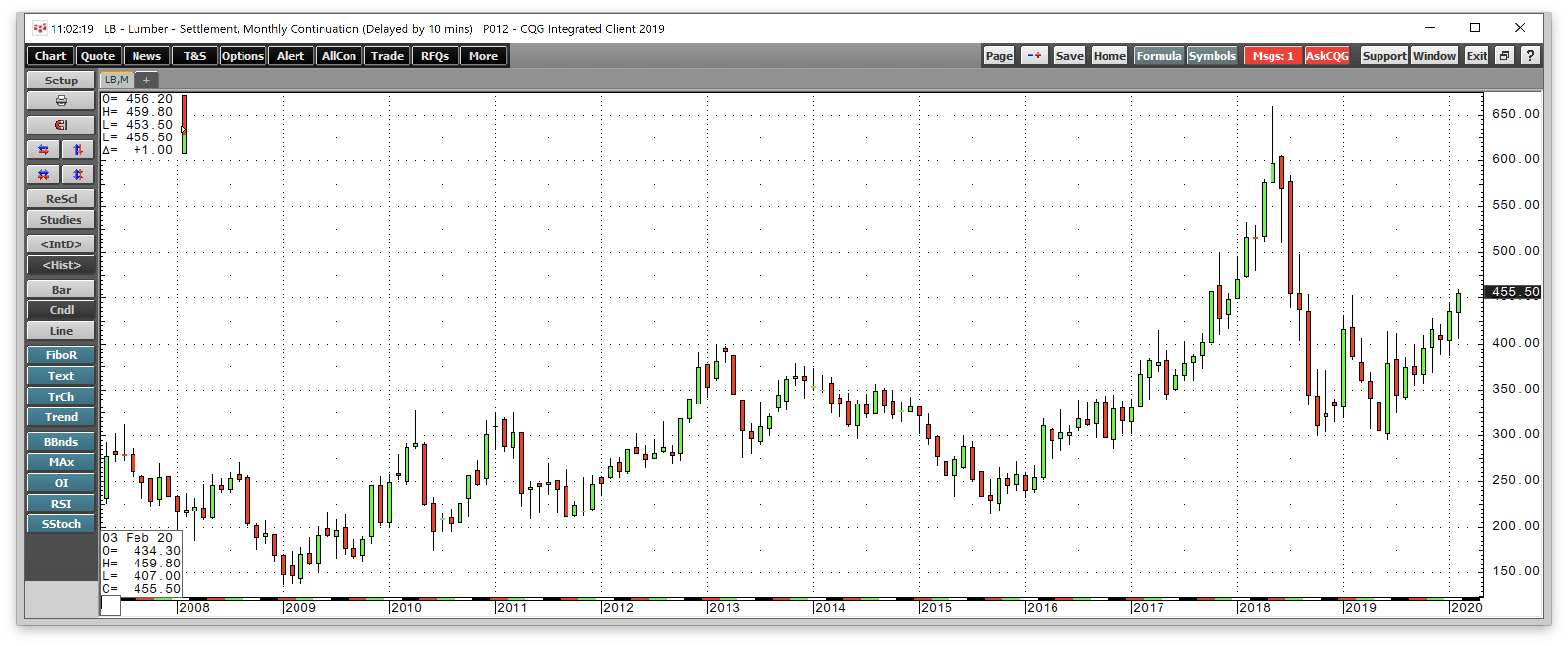Viewport: 1568px width, 646px height.
Task: Click the AskCQG button
Action: [x=1327, y=55]
